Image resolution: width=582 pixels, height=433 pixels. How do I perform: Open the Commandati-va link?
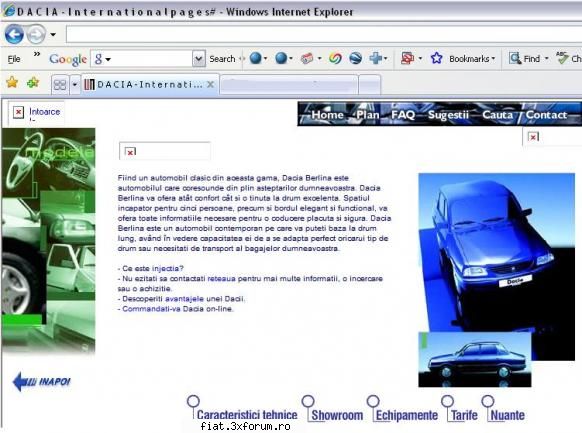click(151, 309)
